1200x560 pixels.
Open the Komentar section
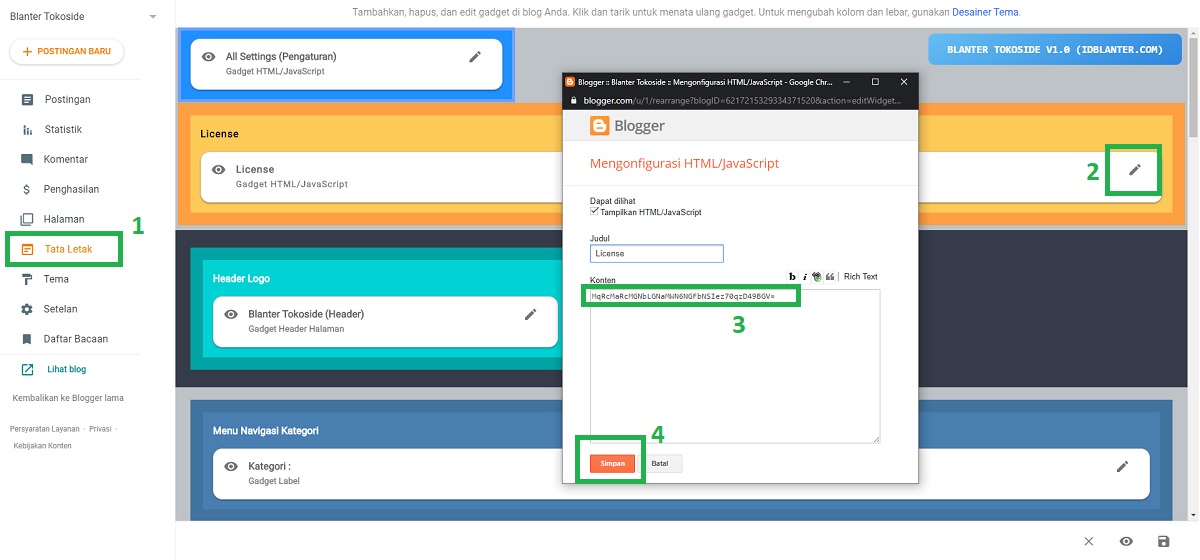(x=66, y=159)
